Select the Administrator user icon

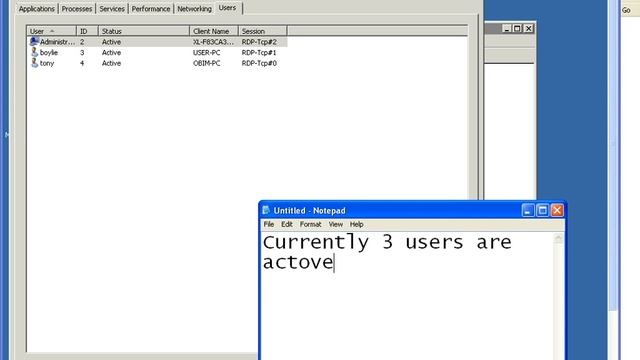[x=34, y=42]
